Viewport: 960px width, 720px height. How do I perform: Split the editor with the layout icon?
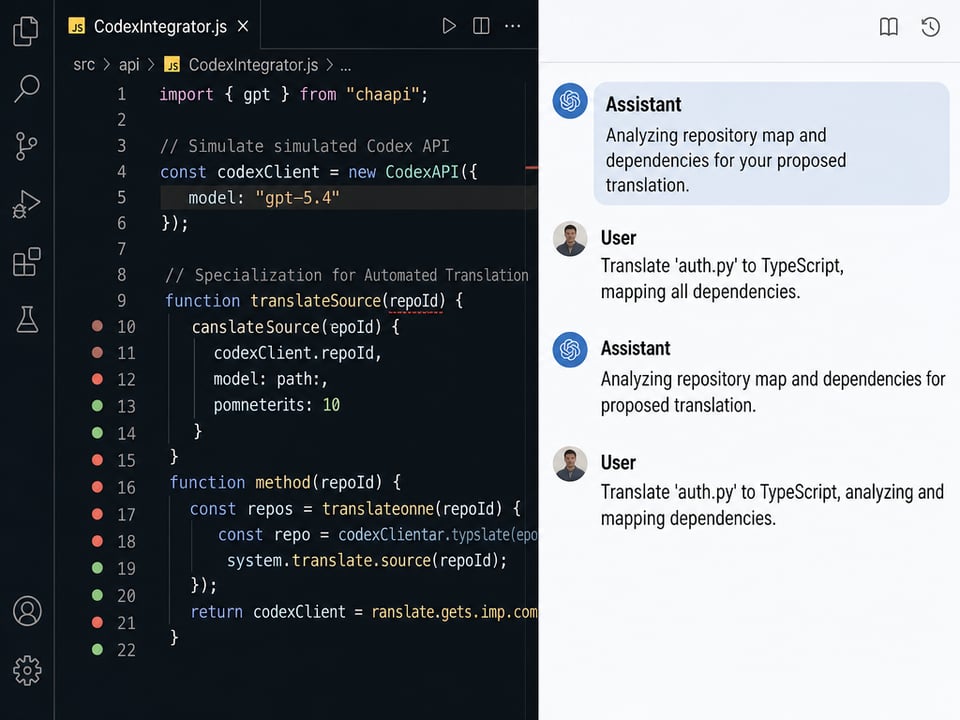(481, 26)
